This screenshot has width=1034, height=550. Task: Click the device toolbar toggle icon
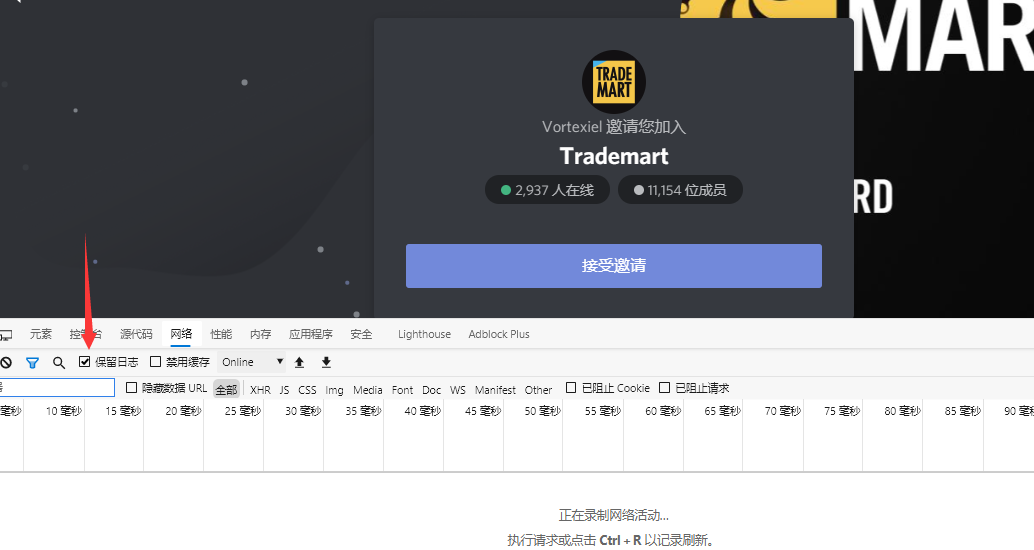coord(5,335)
